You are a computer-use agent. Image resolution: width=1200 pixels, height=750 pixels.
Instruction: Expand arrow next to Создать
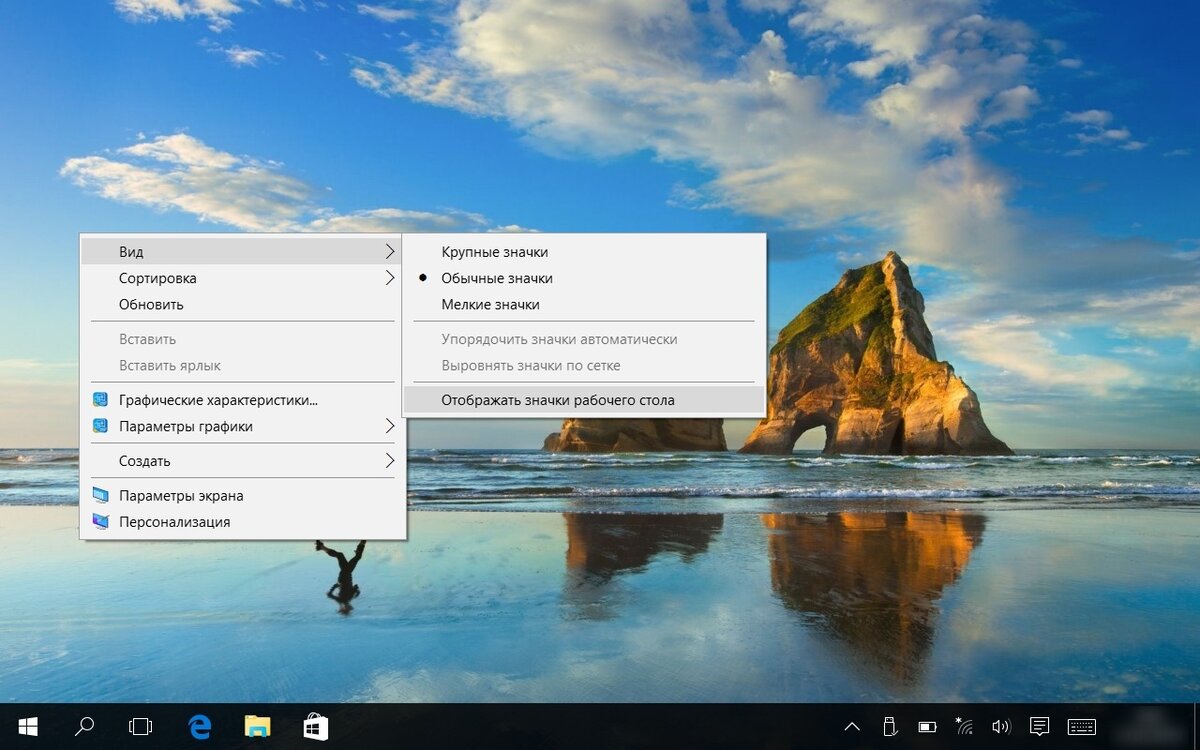390,461
